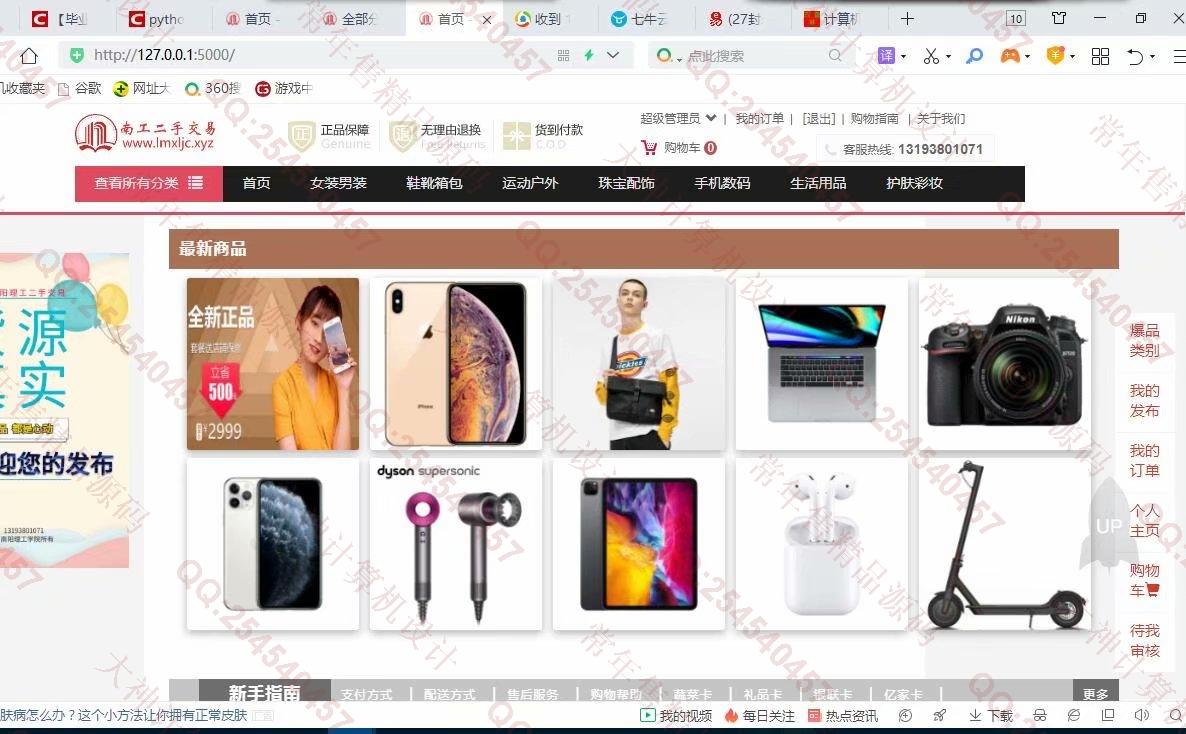Screen dimensions: 1186x734
Task: Click the 更多 button in 新手指南 bar
Action: (1095, 692)
